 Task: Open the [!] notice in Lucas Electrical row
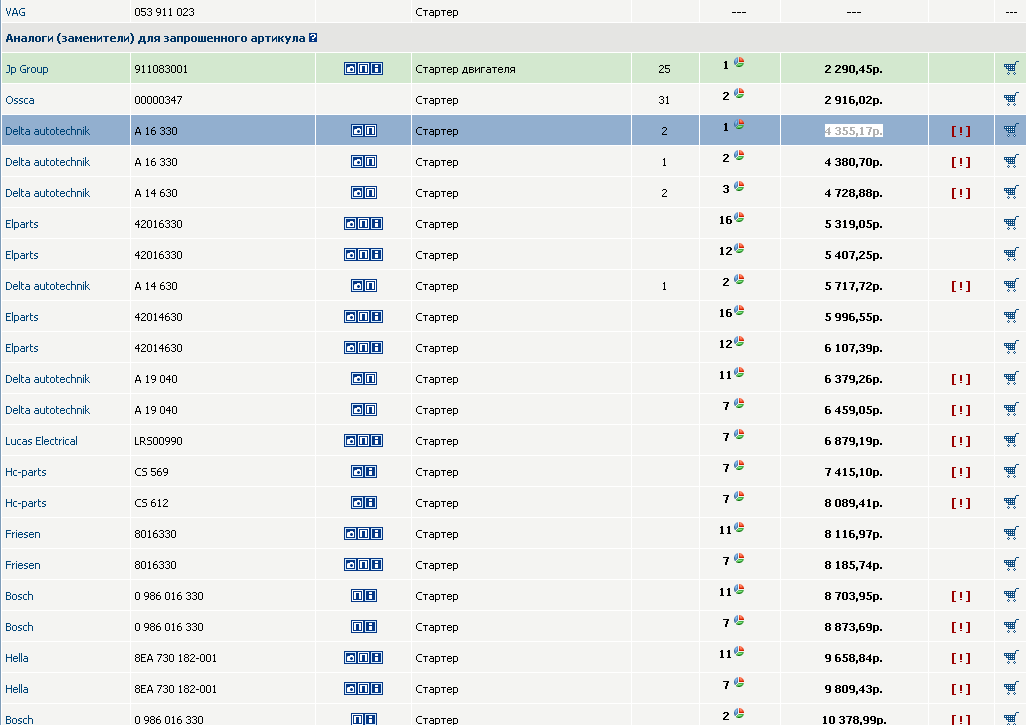[960, 441]
